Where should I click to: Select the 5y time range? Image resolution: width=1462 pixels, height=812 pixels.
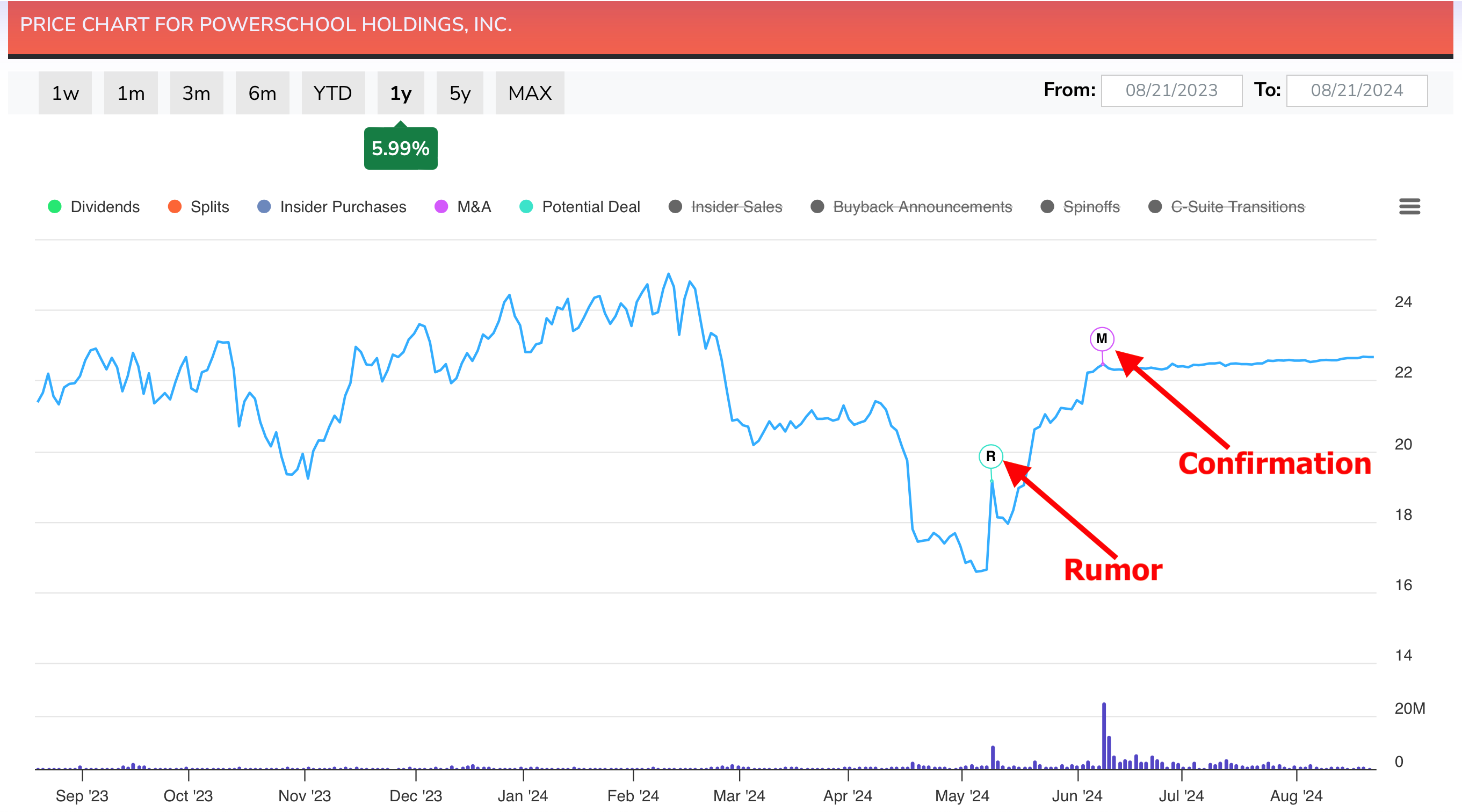pos(460,93)
